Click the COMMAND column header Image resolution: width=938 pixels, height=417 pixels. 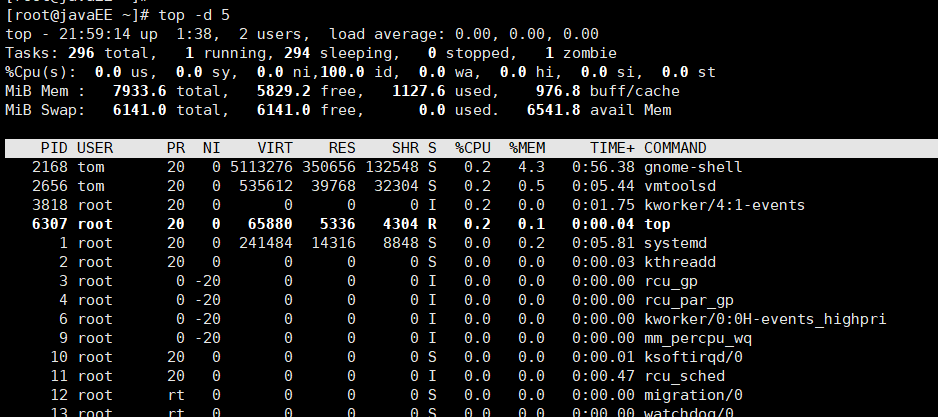click(675, 148)
